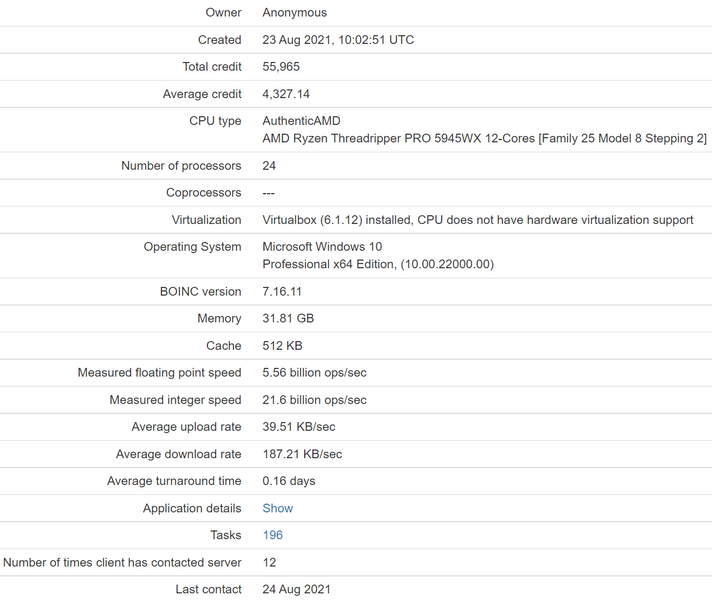Viewport: 712px width, 600px height.
Task: Click the Created date 23 Aug 2021
Action: tap(338, 40)
